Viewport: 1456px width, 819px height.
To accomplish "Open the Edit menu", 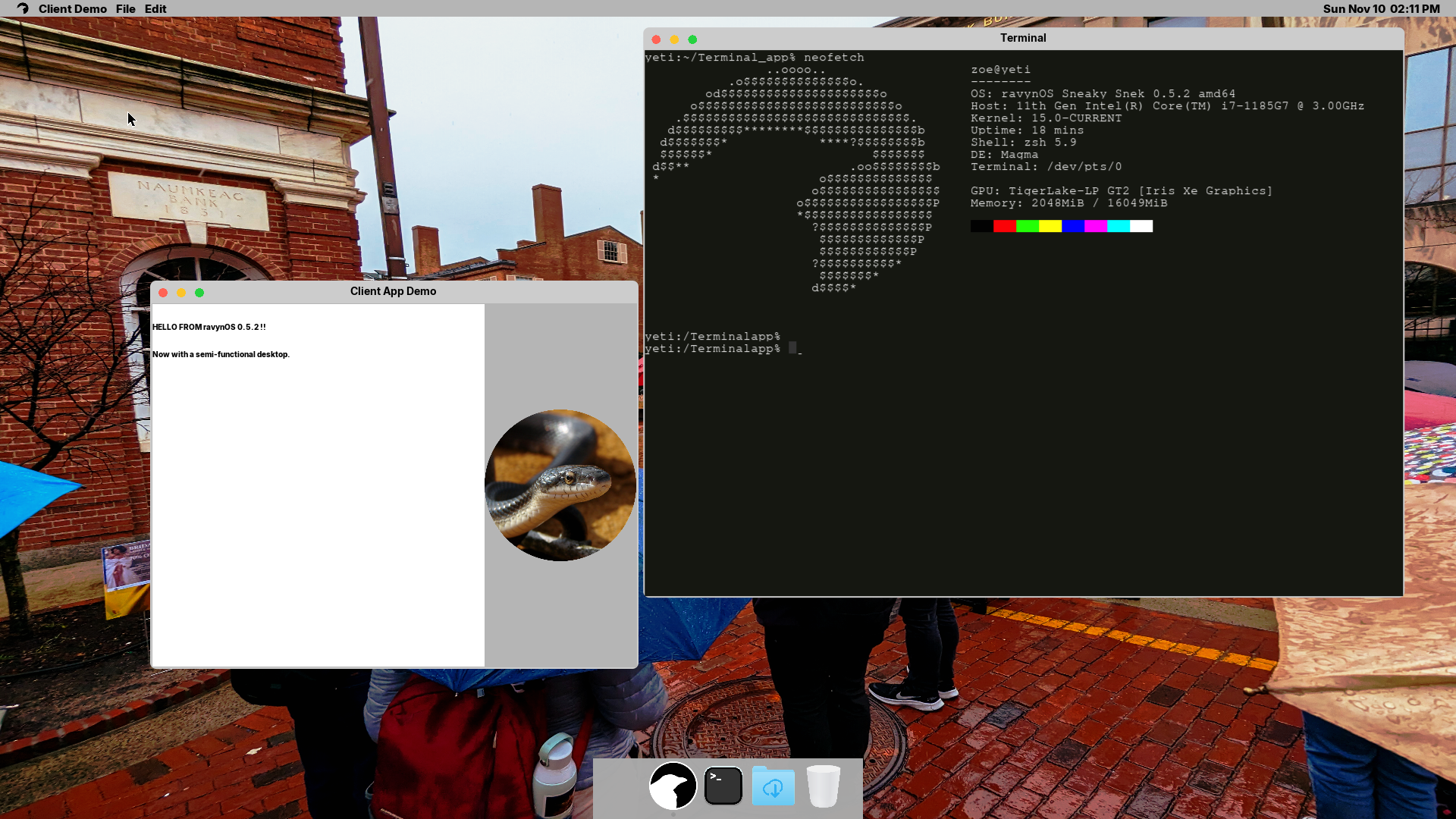I will point(155,8).
